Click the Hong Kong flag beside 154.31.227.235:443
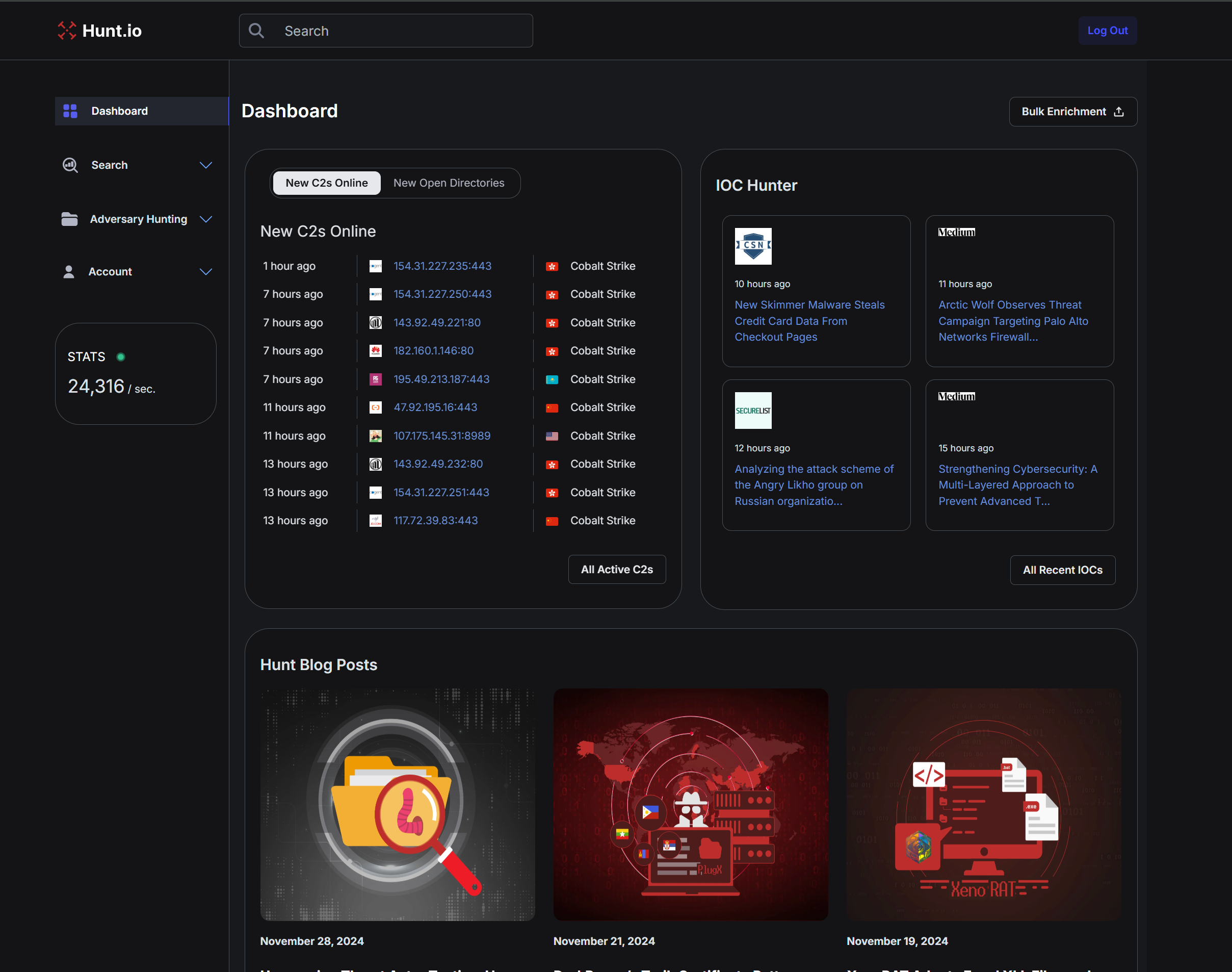This screenshot has height=972, width=1232. (552, 266)
